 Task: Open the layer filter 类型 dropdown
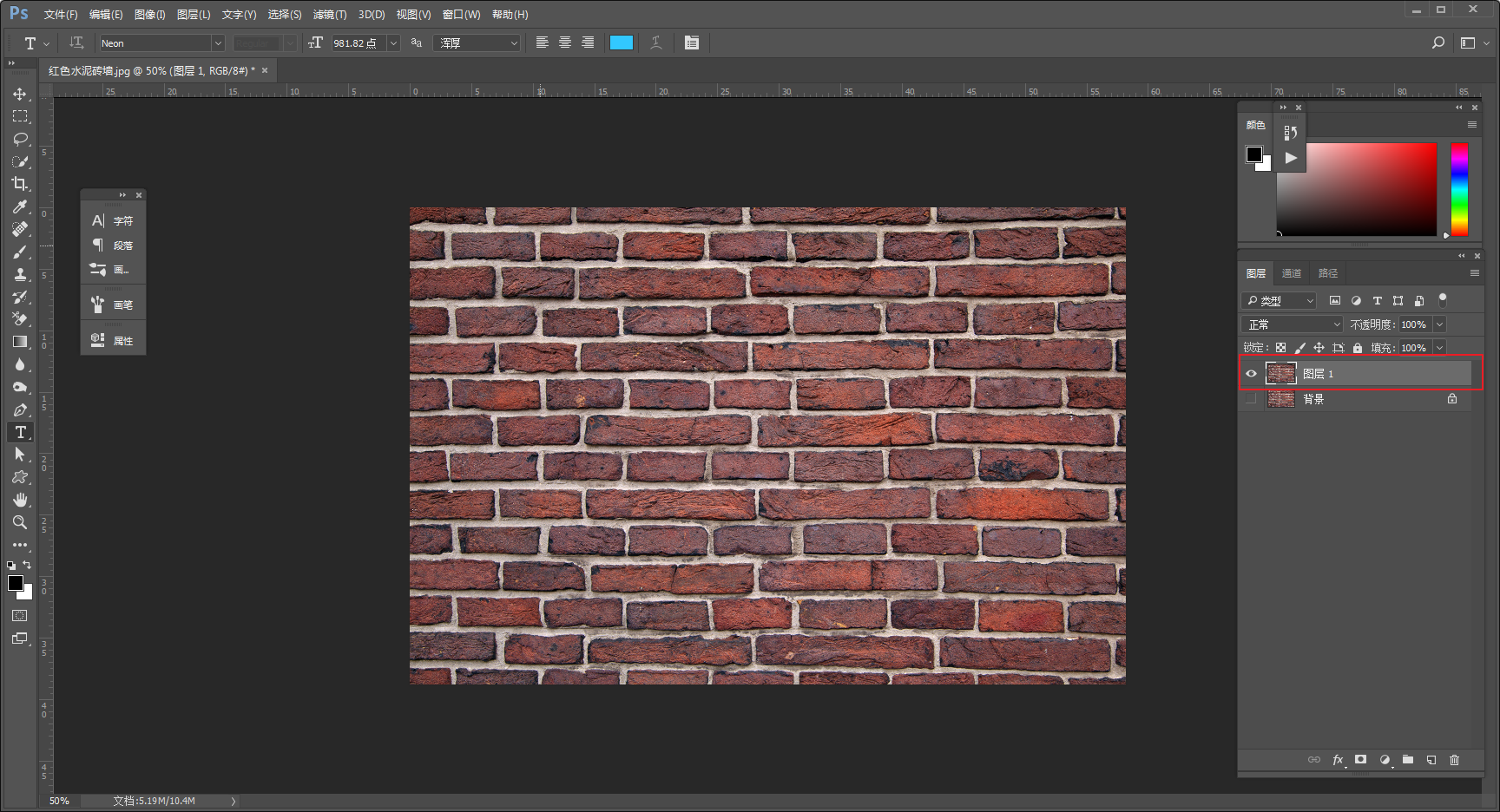point(1280,300)
